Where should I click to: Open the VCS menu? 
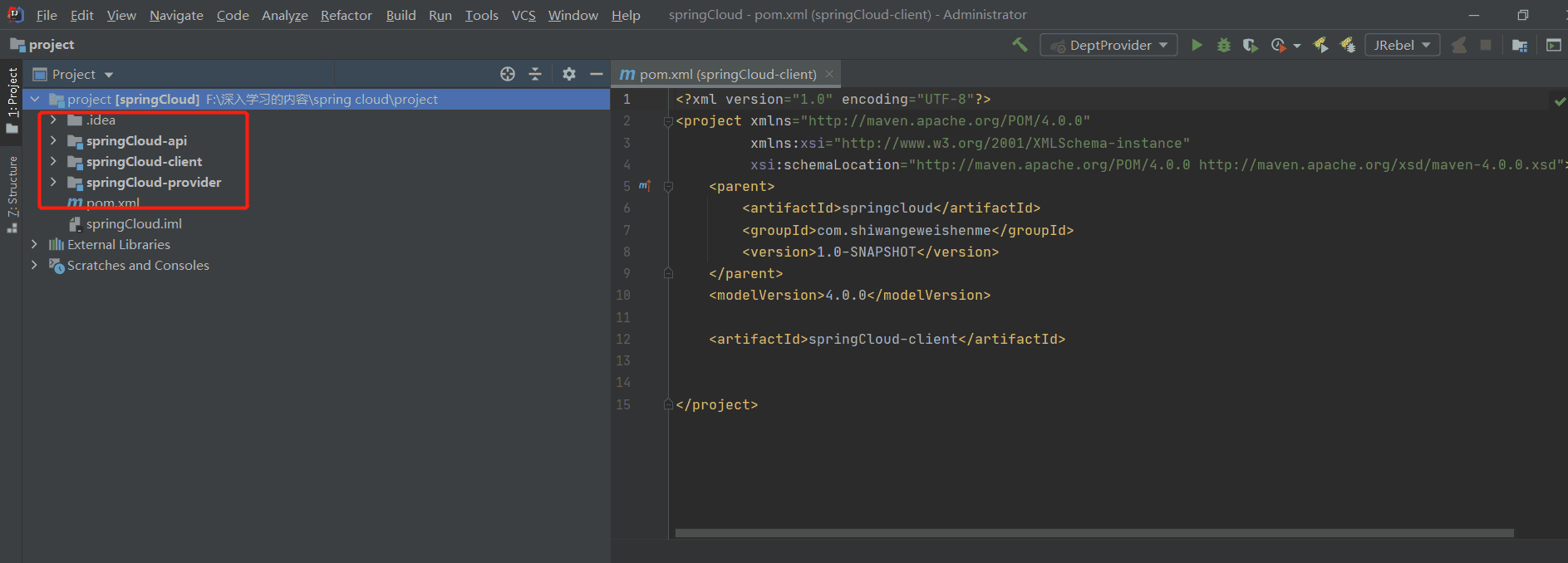click(523, 15)
